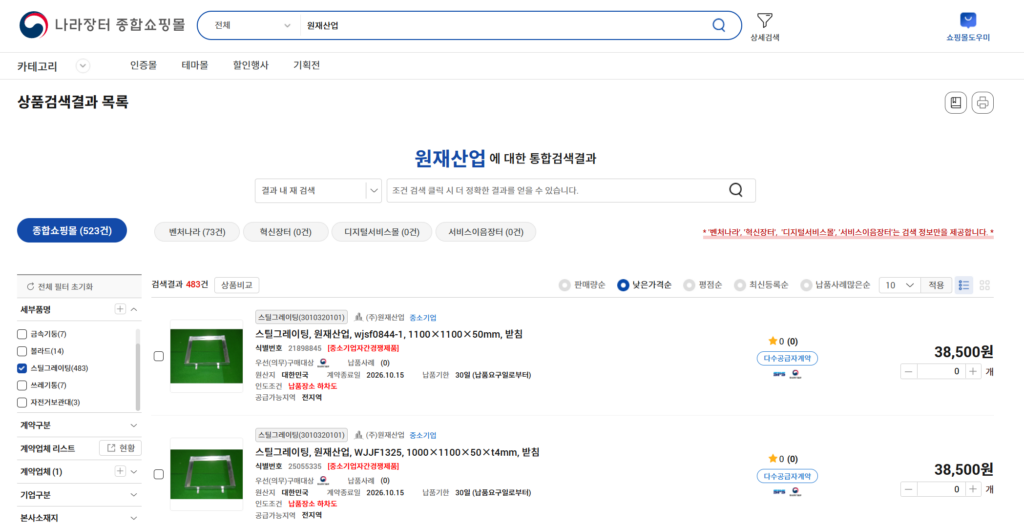Viewport: 1024px width, 526px height.
Task: Click plus icon next to 세부품명 filter
Action: click(x=120, y=310)
